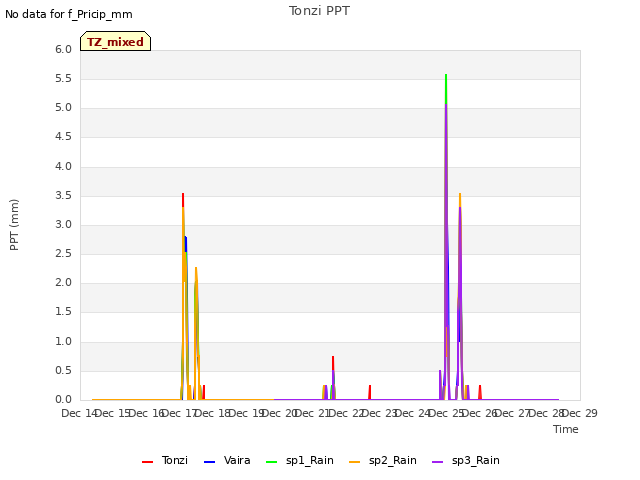The image size is (640, 480).
Task: Click the 5.0 y-axis tick label
Action: pyautogui.click(x=63, y=108)
